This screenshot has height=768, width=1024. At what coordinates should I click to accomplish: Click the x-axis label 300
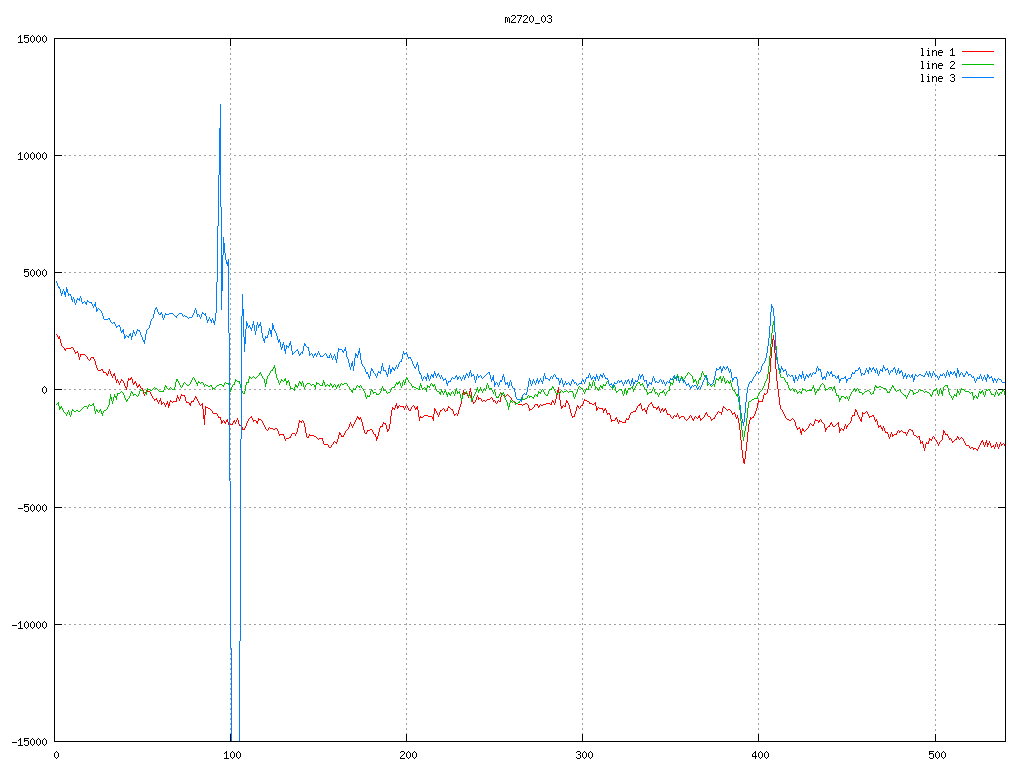point(584,756)
